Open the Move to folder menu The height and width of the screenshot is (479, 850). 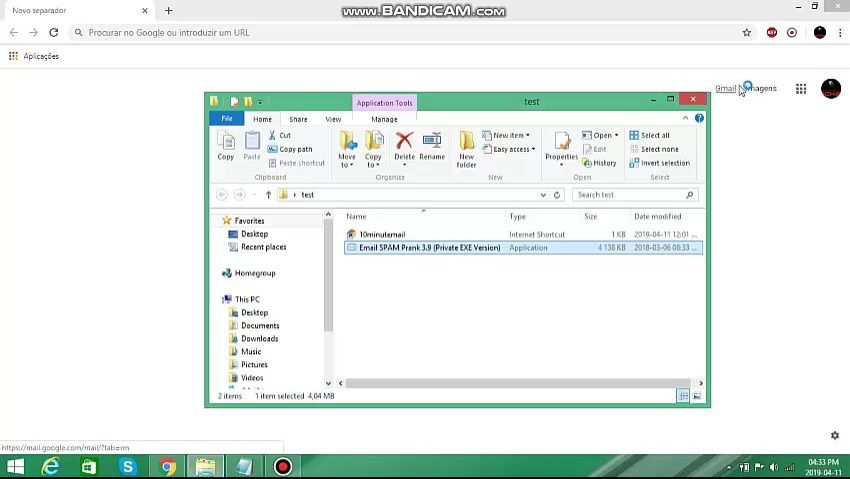click(x=347, y=149)
